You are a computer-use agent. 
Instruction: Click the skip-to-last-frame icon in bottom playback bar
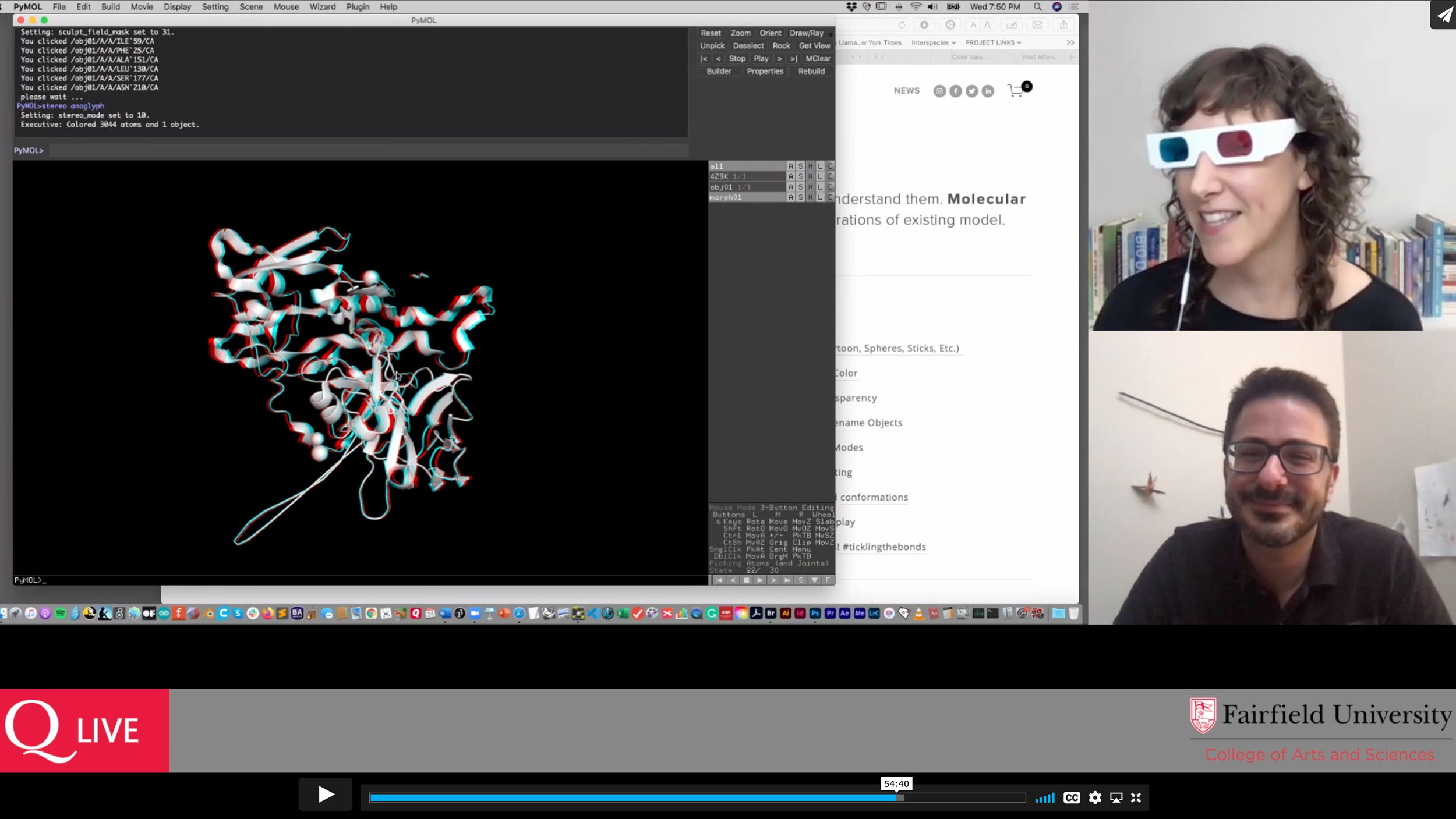787,580
